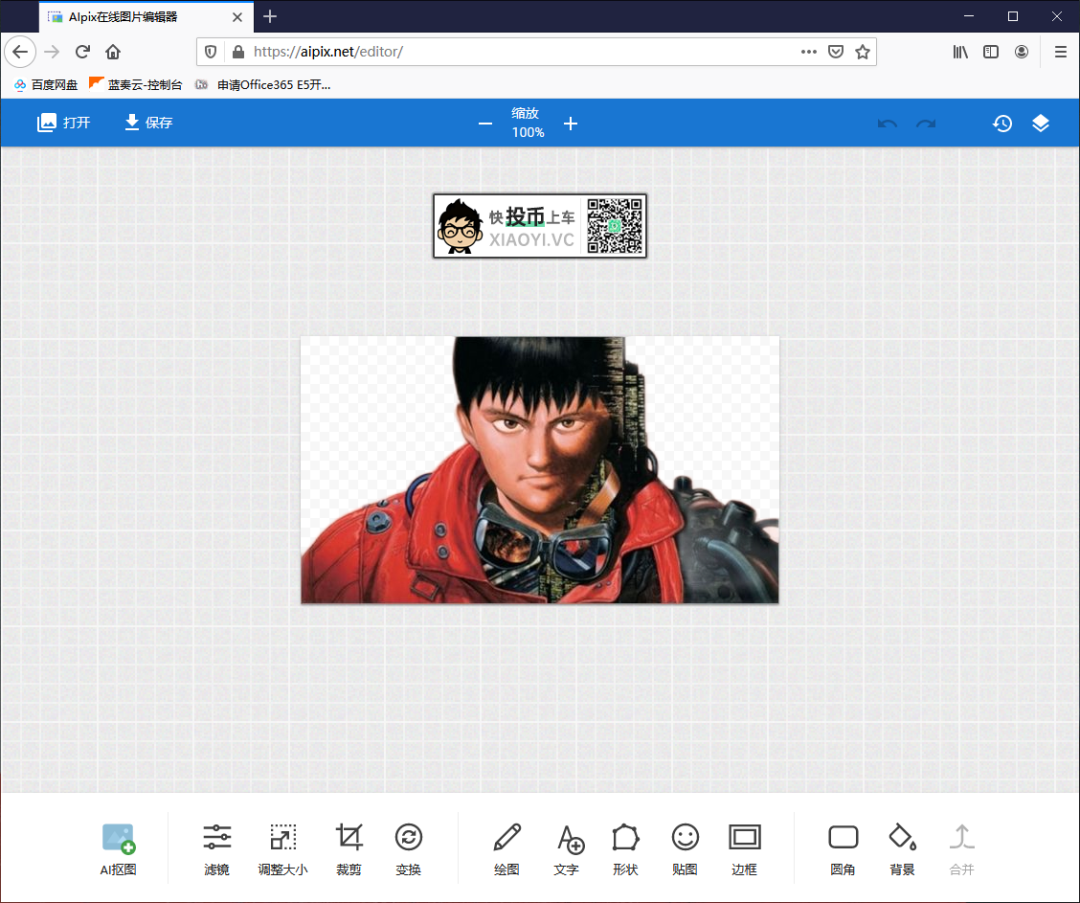Open the 百度网盘 bookmark

(46, 85)
